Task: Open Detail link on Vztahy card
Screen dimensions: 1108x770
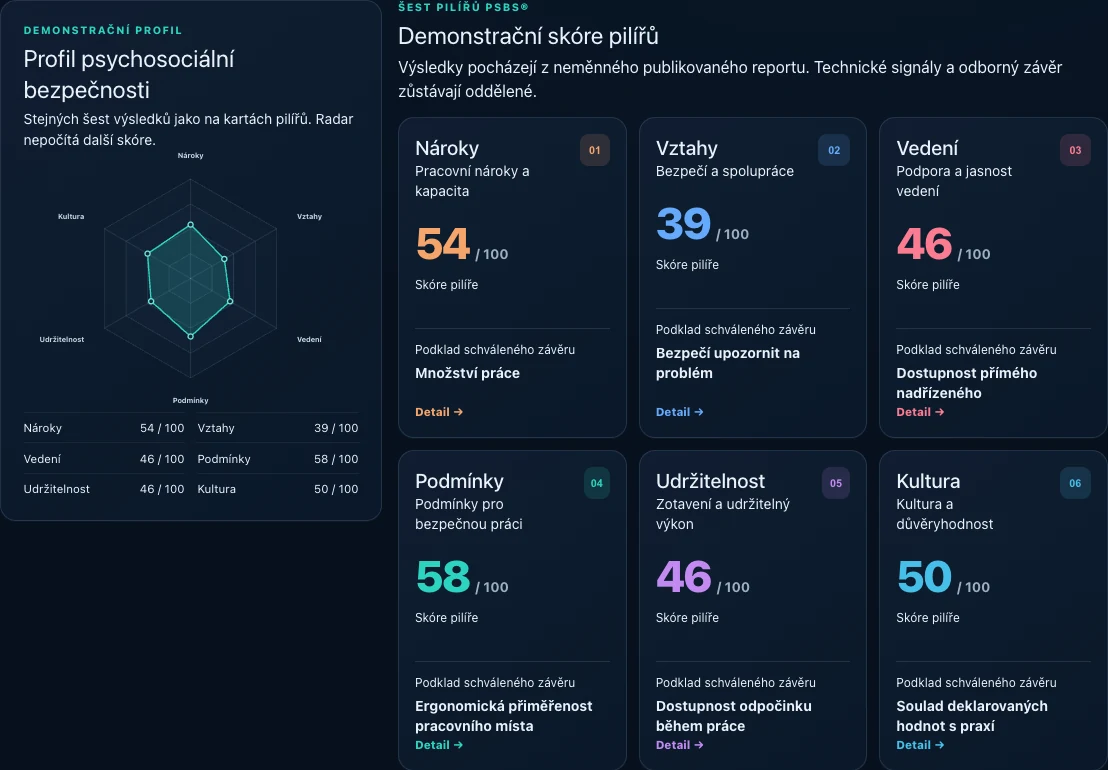Action: click(x=679, y=412)
